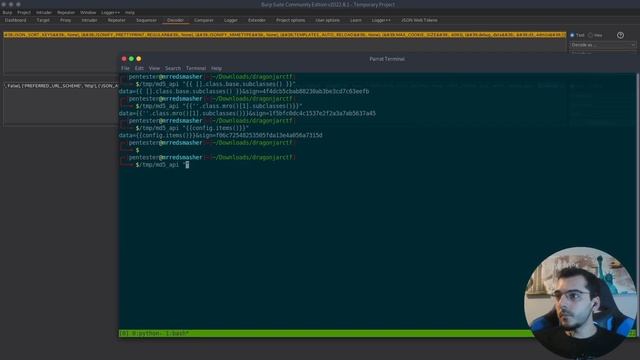Switch to the Sequencer tab

[x=146, y=20]
